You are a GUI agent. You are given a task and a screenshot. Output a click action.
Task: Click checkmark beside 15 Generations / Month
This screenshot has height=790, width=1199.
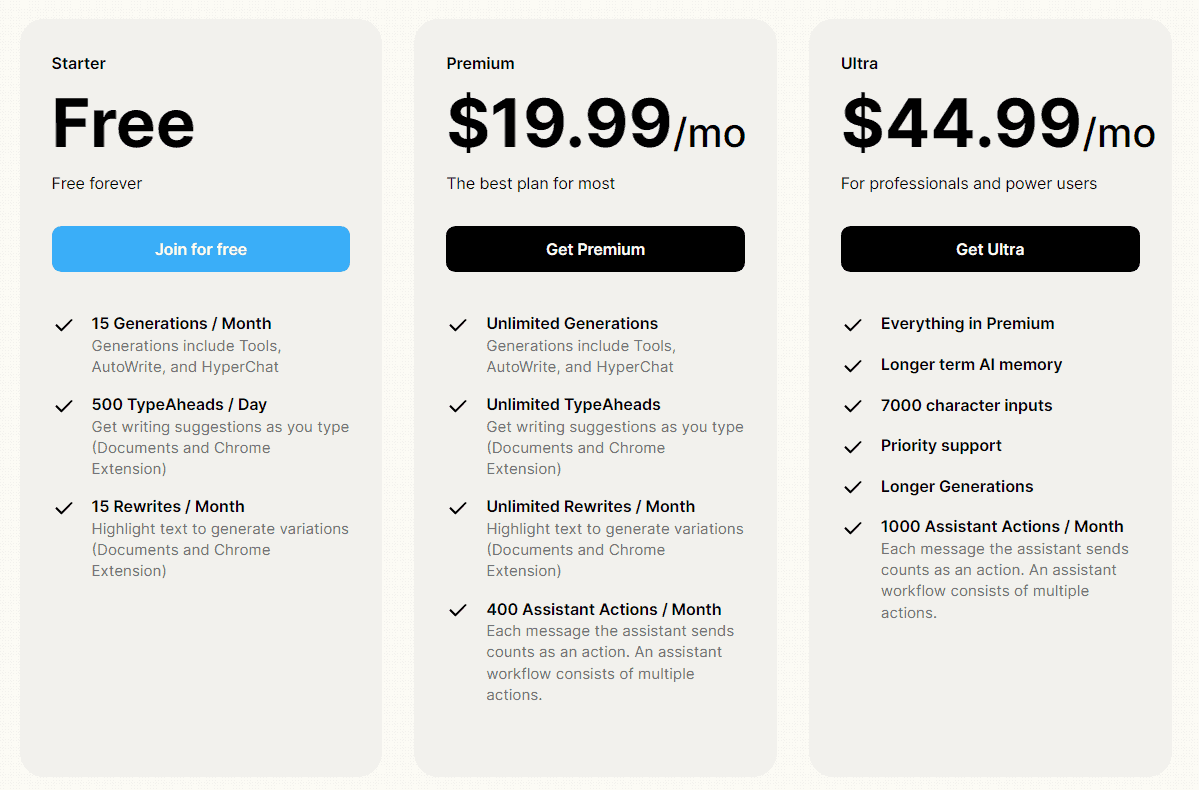point(64,325)
